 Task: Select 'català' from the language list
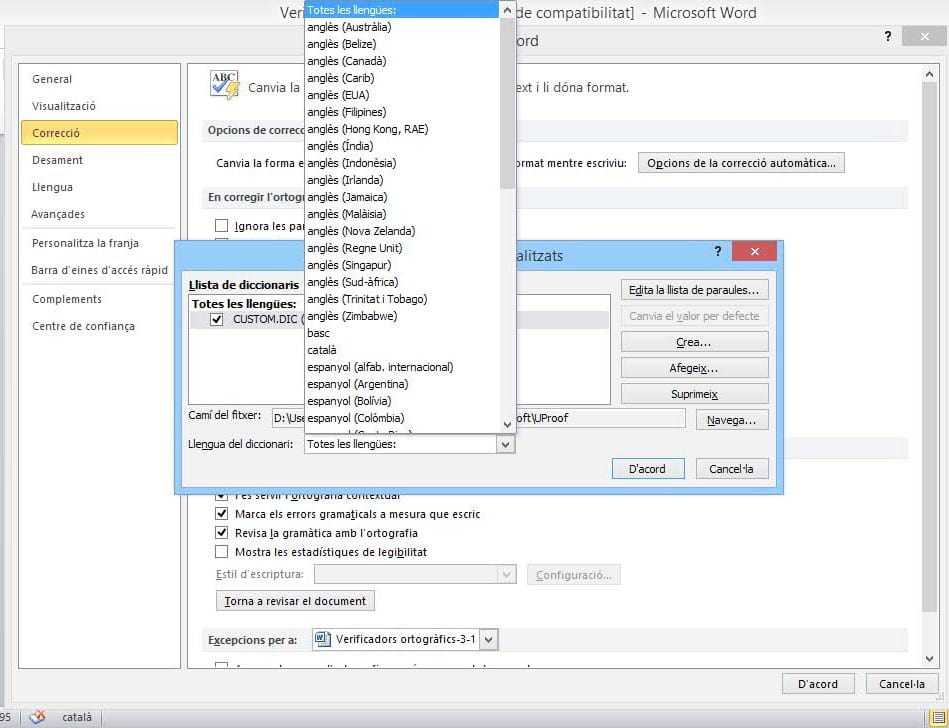pyautogui.click(x=322, y=350)
